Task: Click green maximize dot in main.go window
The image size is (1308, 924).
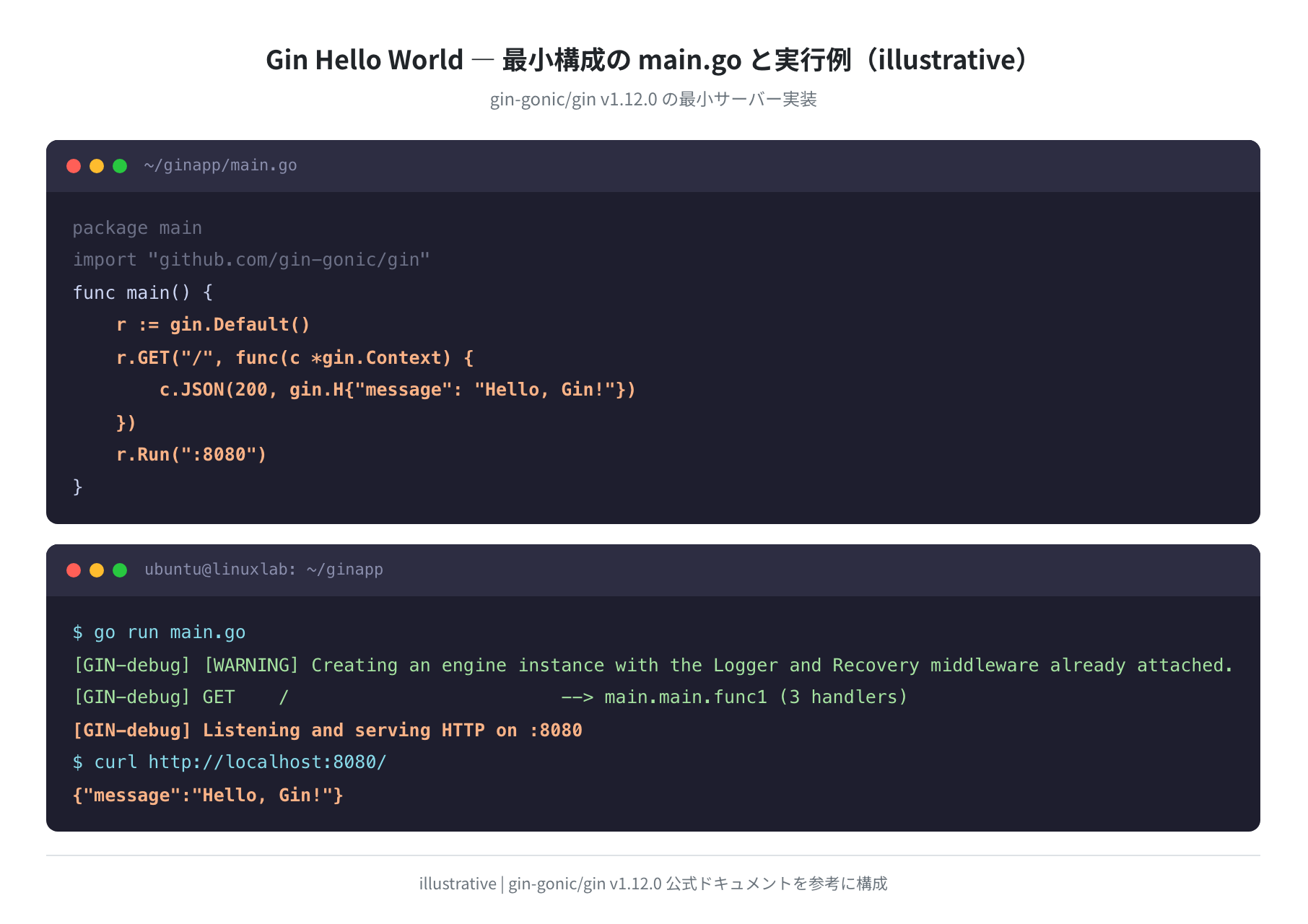Action: pos(120,166)
